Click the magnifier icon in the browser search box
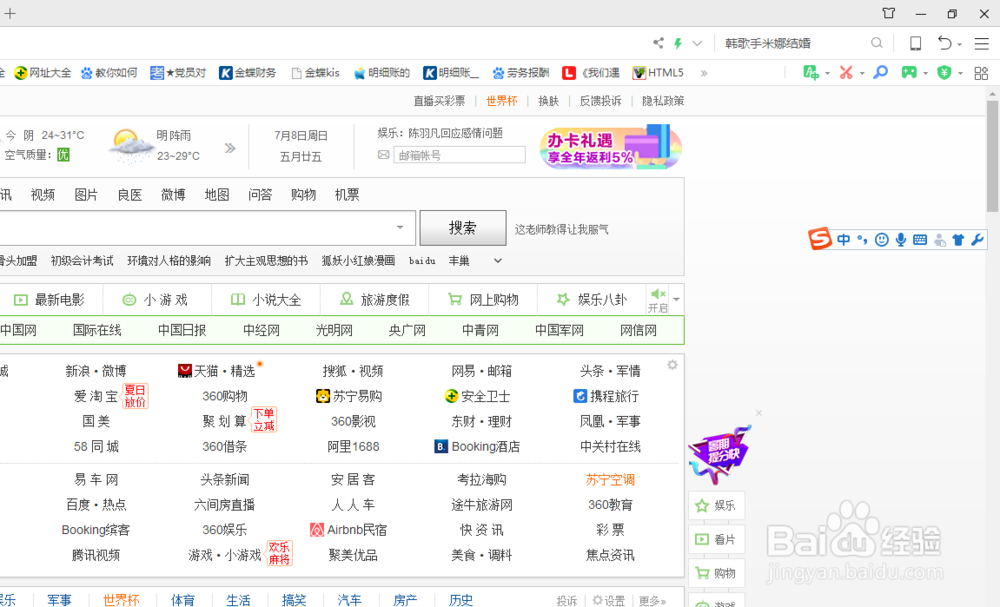1000x607 pixels. coord(877,43)
